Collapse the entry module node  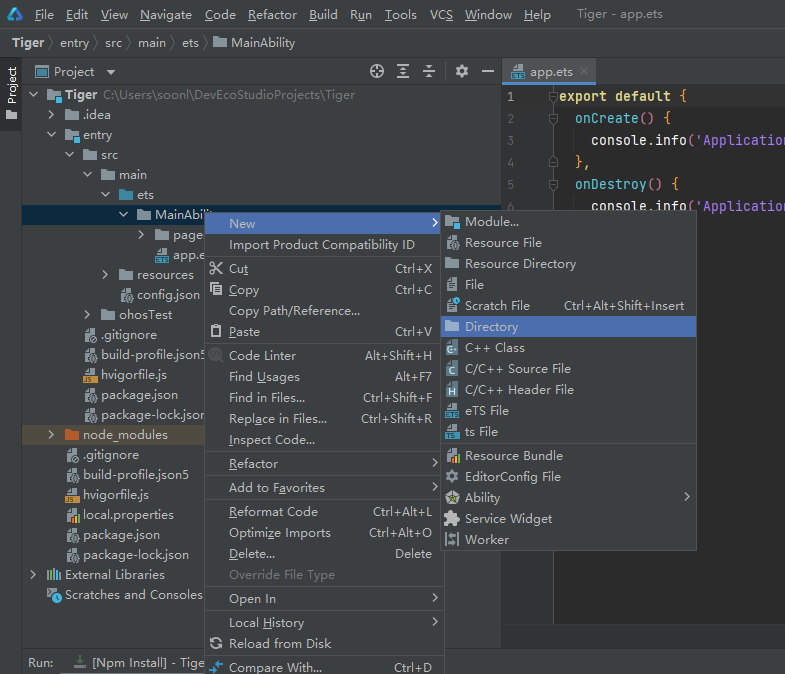(x=51, y=134)
